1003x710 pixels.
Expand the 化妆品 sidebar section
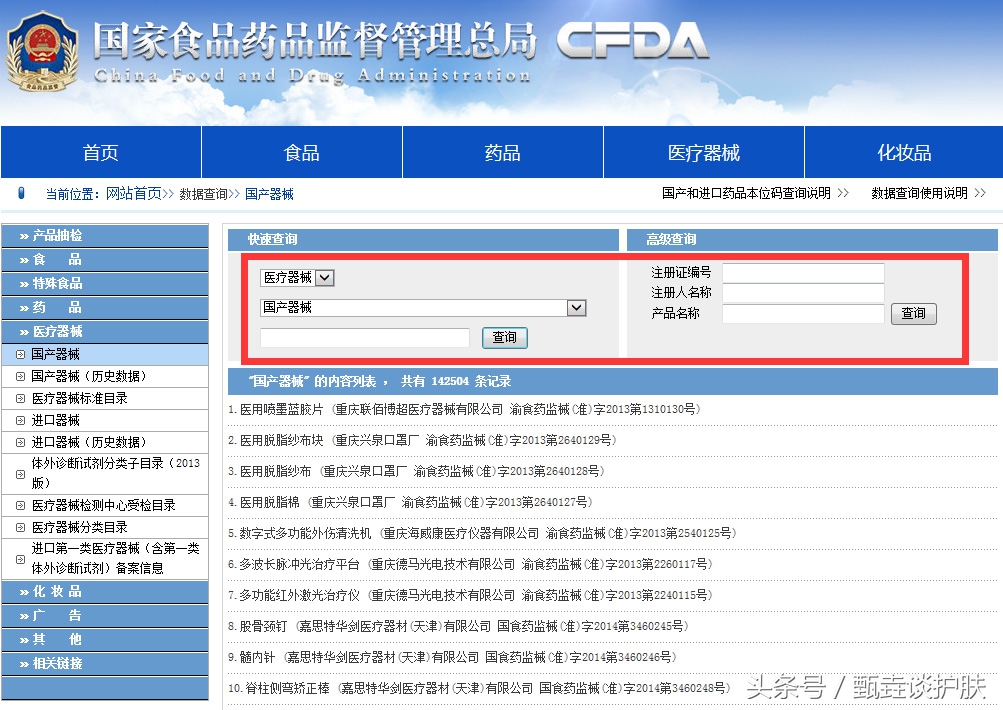pos(105,592)
